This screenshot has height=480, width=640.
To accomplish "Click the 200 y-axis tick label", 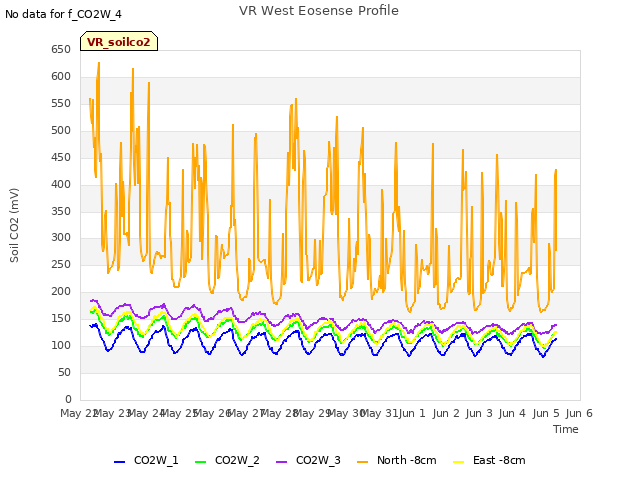I will [61, 291].
